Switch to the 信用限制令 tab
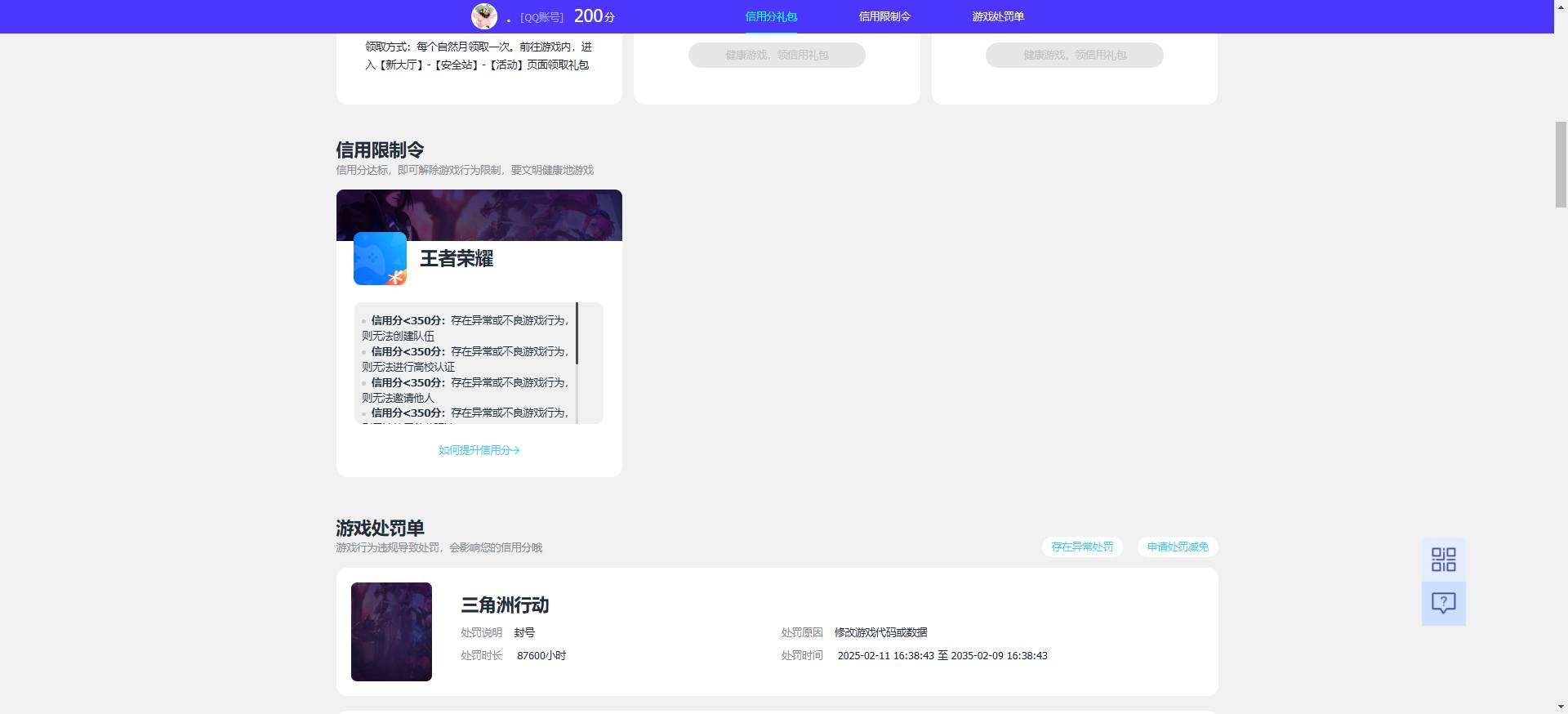Viewport: 1568px width, 714px height. coord(884,16)
